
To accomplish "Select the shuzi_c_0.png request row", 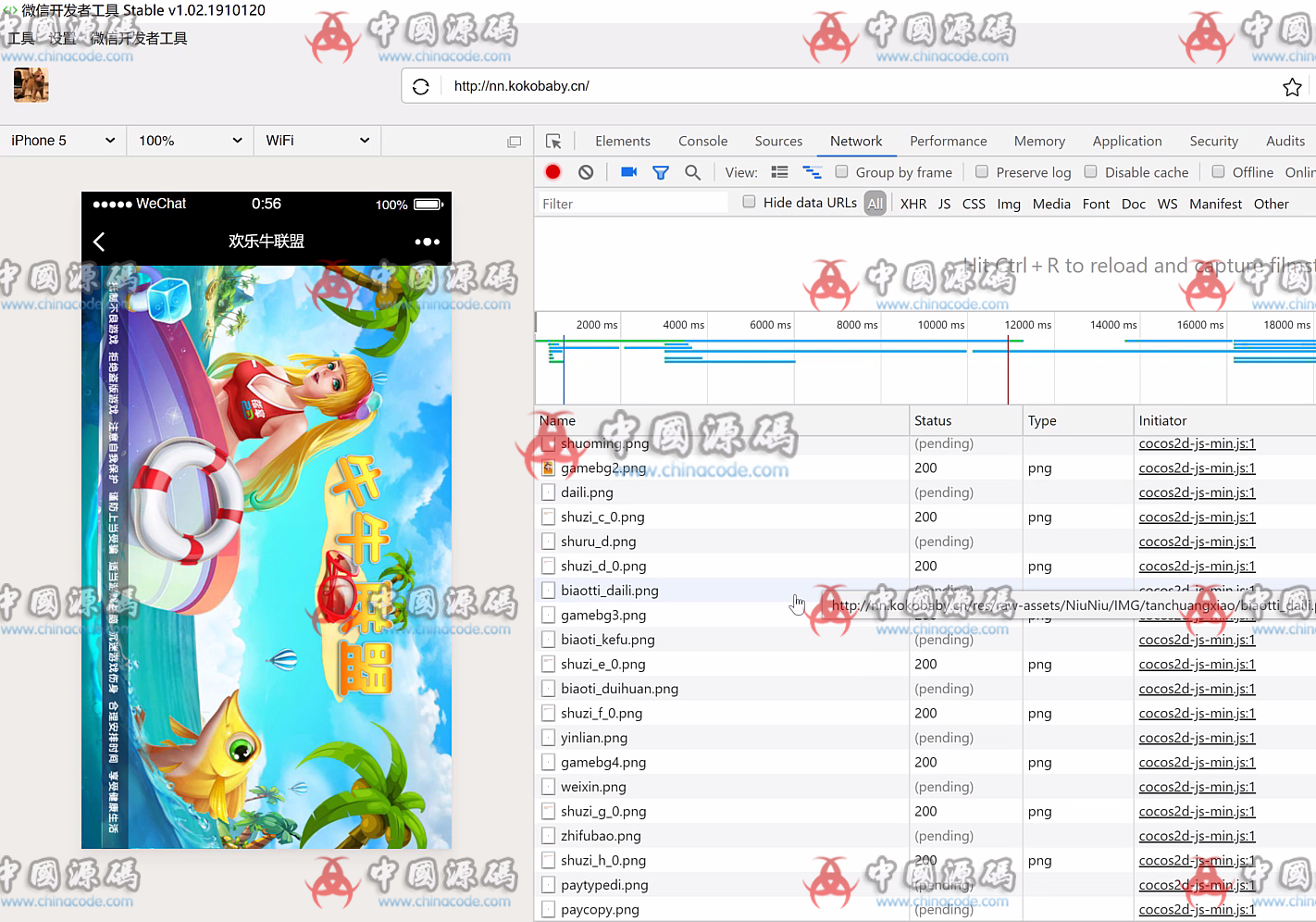I will click(x=925, y=517).
